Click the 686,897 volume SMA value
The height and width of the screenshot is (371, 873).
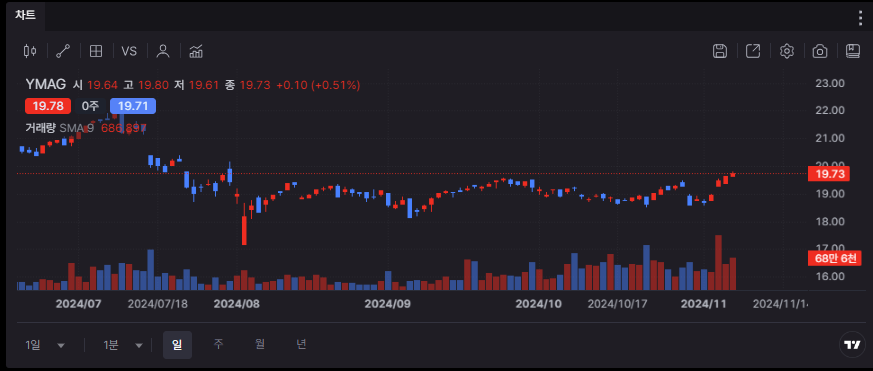tap(124, 128)
